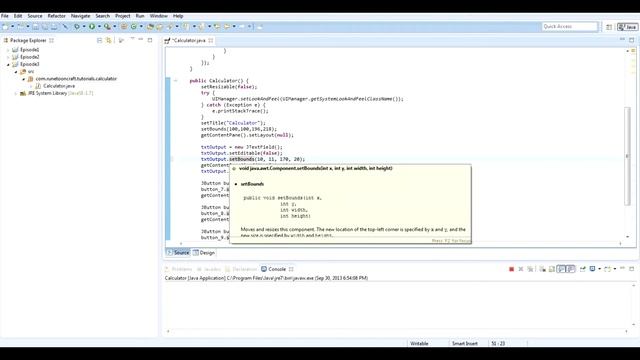Screen dimensions: 640x360
Task: Toggle Show Console When Standard Out Changes
Action: point(562,269)
